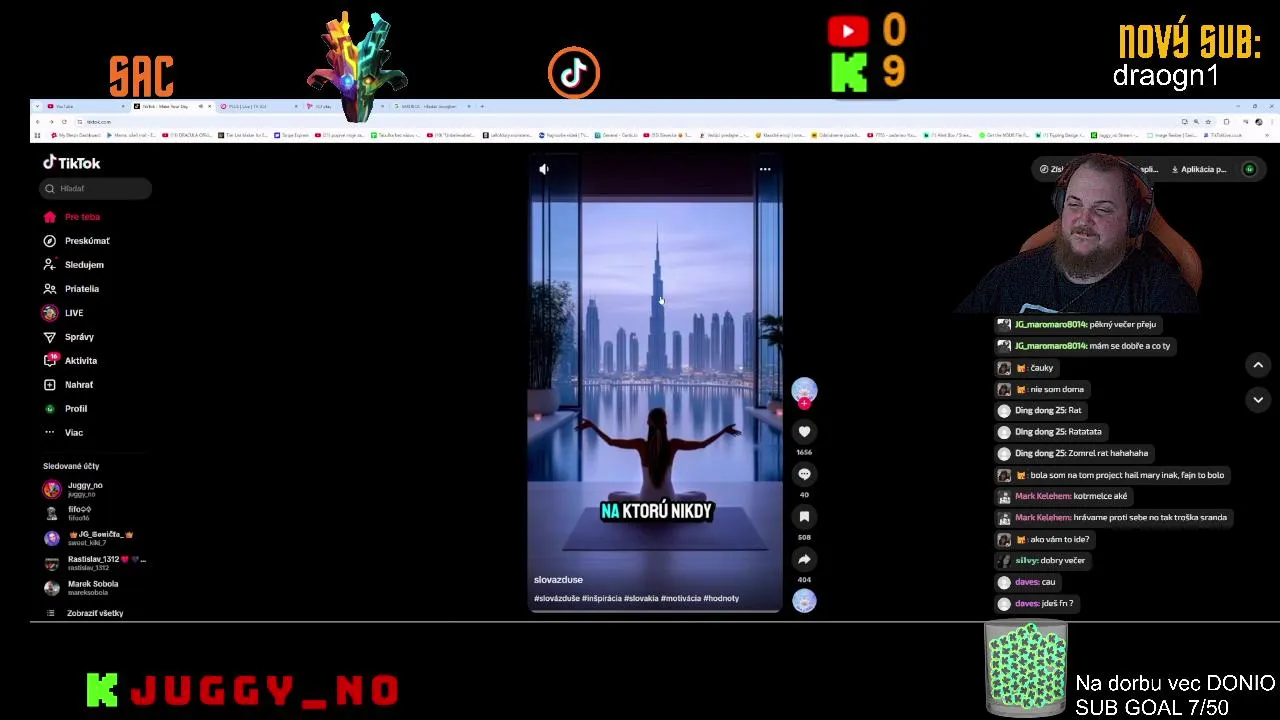Switch to the PLUS Live browser tab
This screenshot has width=1280, height=720.
click(x=260, y=106)
